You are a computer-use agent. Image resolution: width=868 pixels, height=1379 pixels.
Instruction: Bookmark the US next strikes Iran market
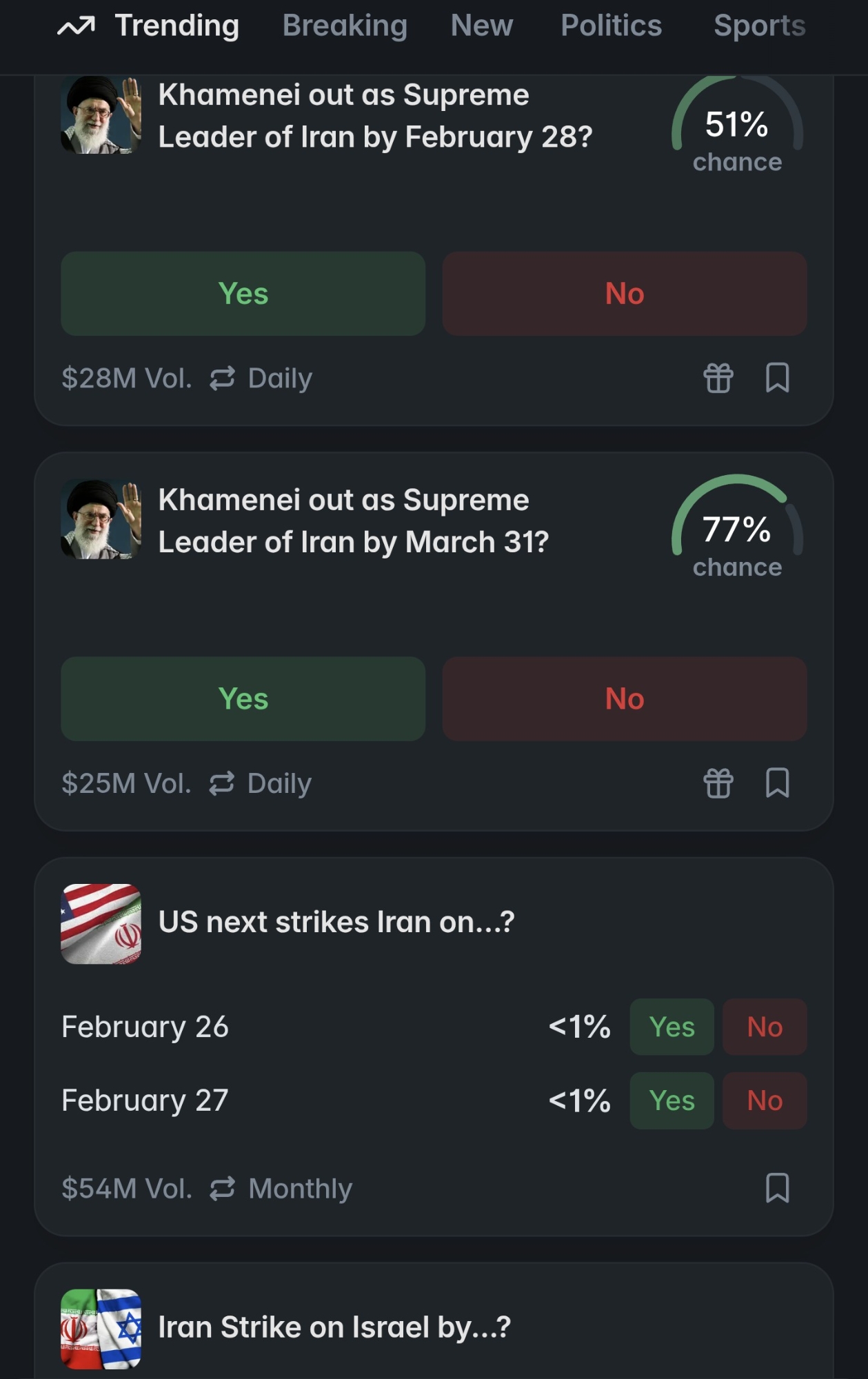click(x=777, y=1188)
